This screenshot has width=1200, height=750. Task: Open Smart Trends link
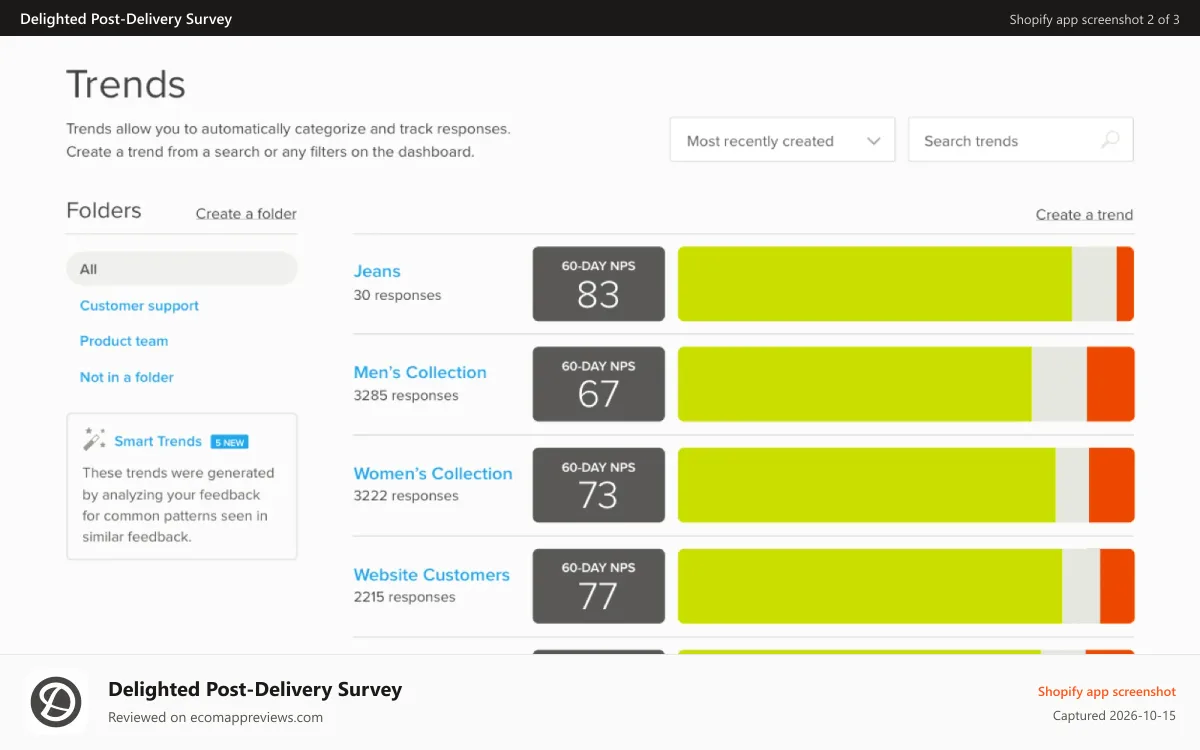[x=158, y=441]
